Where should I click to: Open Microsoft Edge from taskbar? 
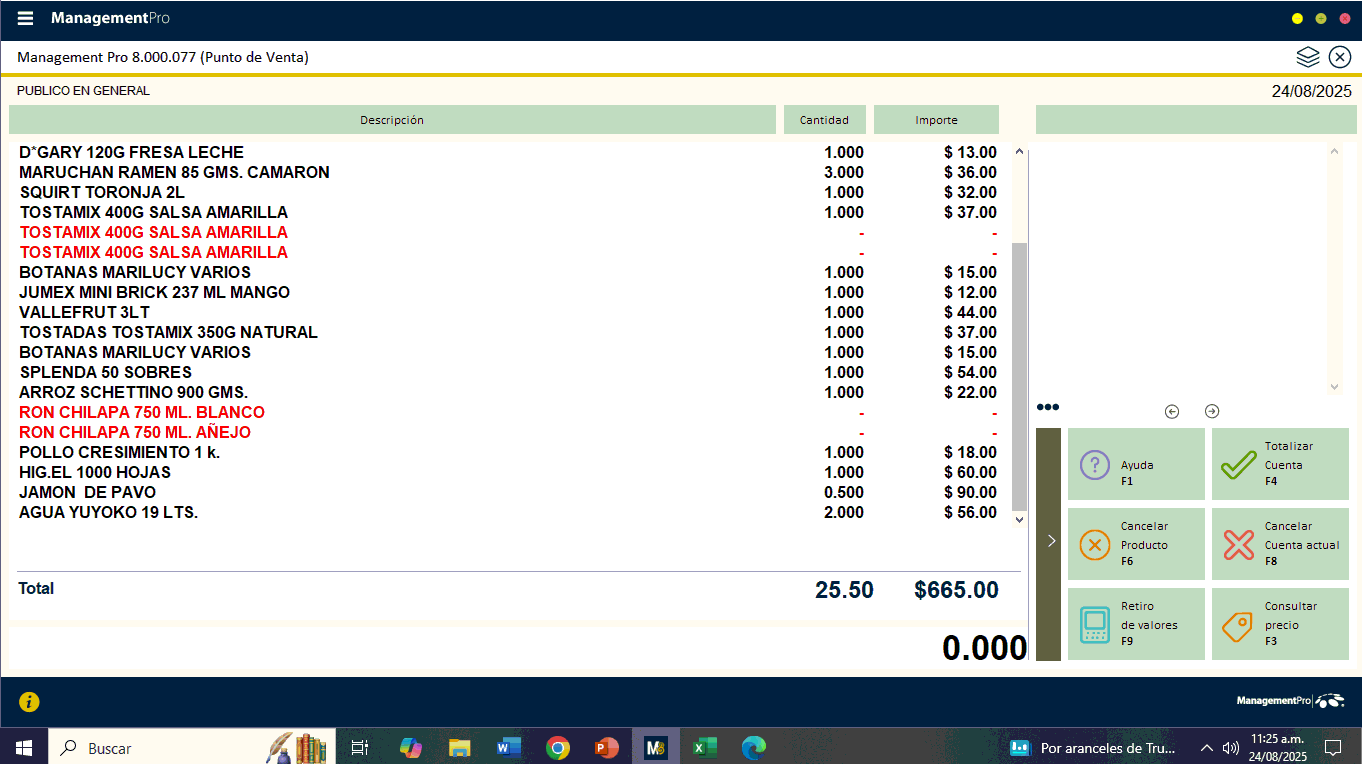pyautogui.click(x=754, y=747)
